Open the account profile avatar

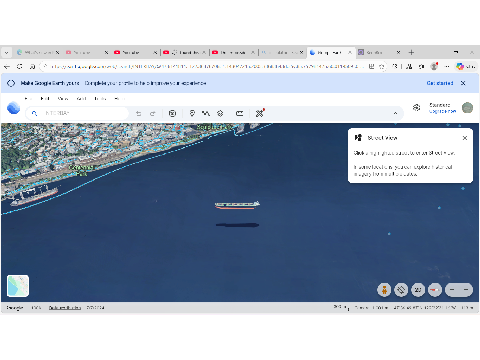pos(467,108)
